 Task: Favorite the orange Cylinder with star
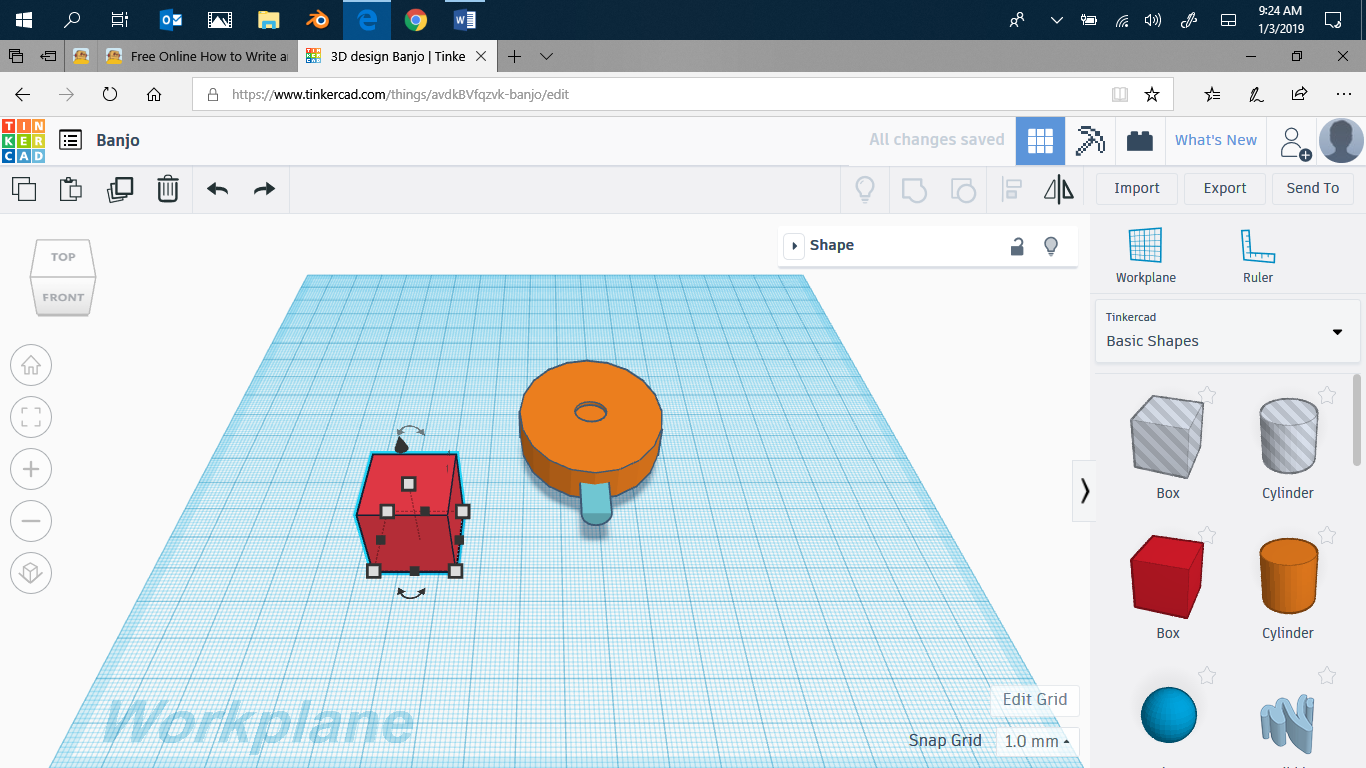1327,535
